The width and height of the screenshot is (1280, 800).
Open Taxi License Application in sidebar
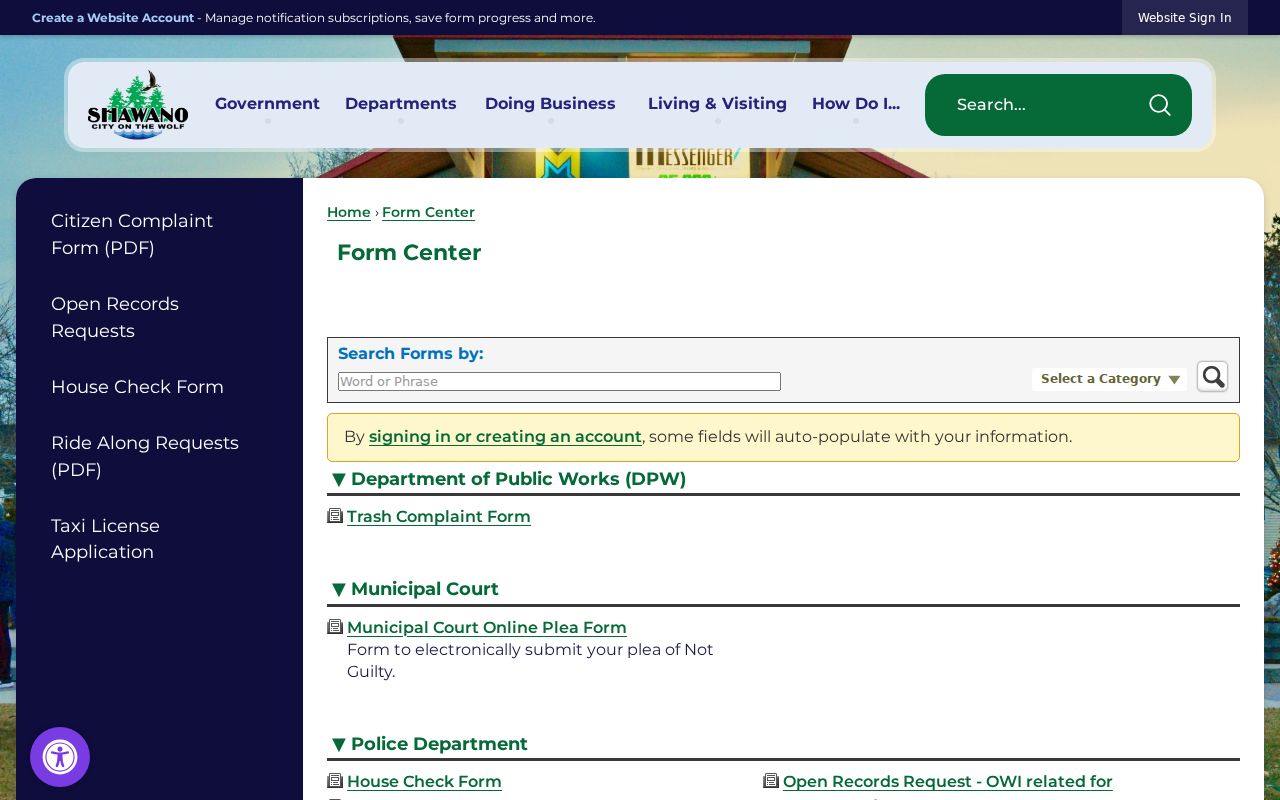click(x=105, y=539)
